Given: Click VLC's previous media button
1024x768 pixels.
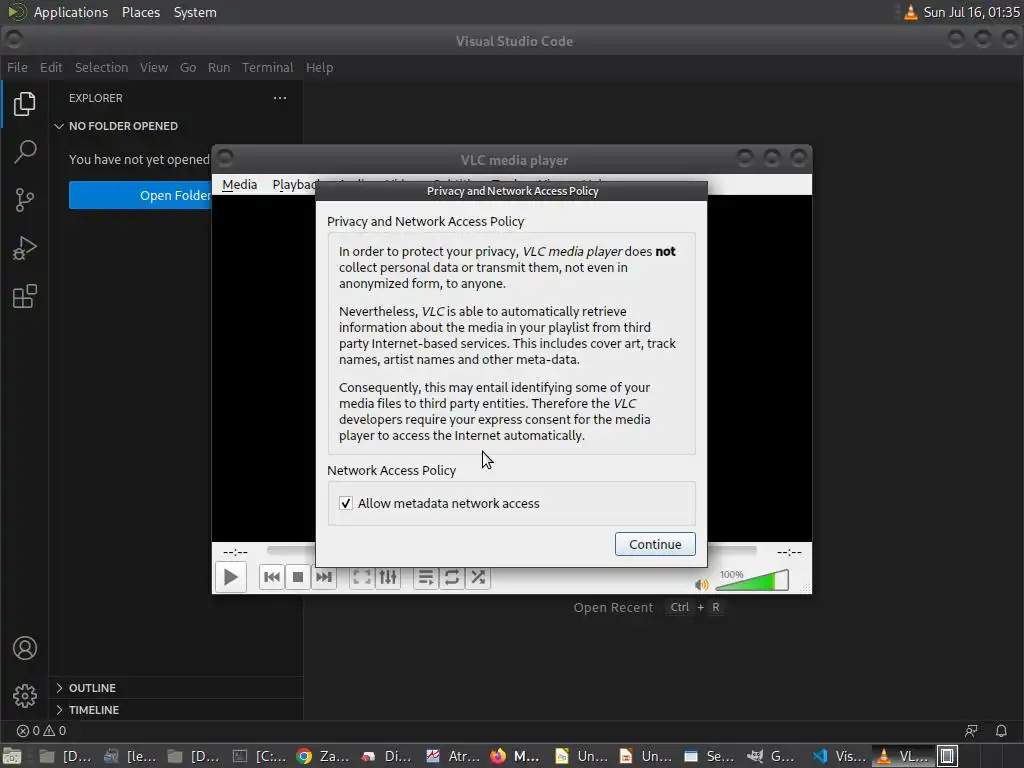Looking at the screenshot, I should point(272,577).
